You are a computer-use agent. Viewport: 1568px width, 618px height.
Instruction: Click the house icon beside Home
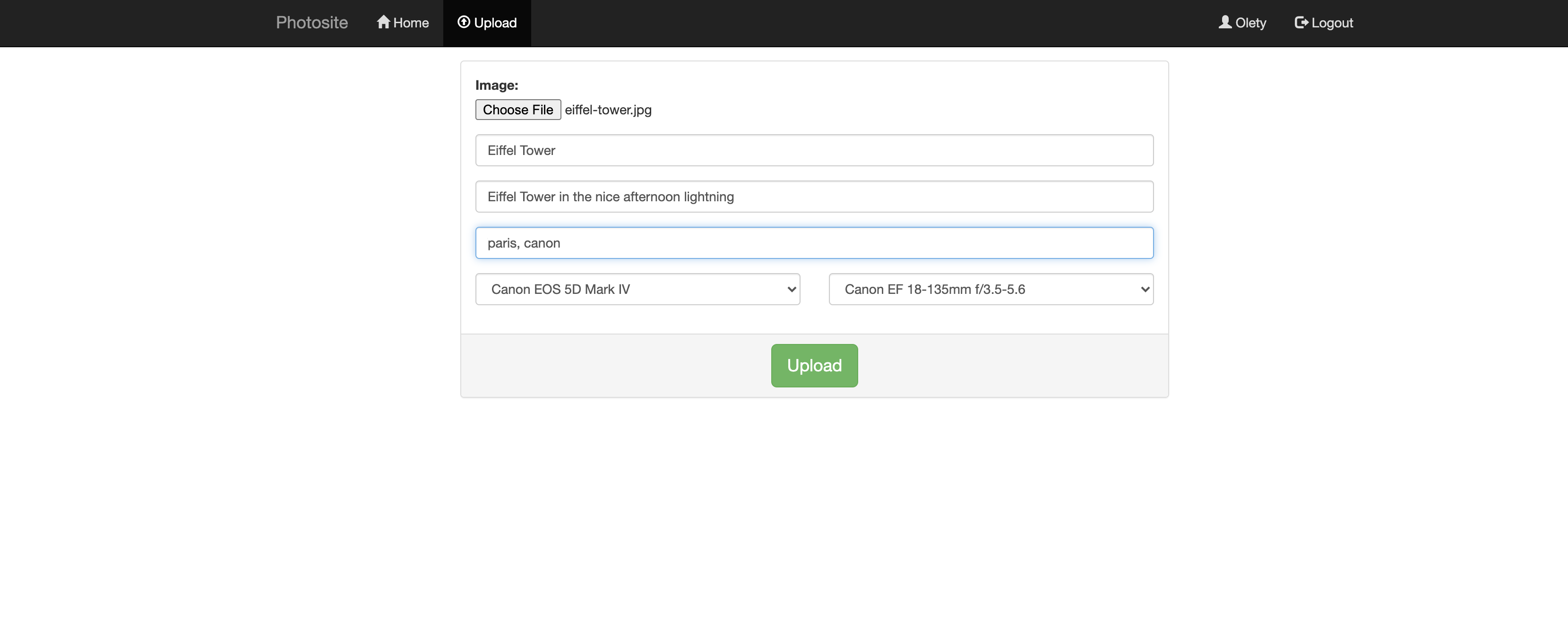[383, 22]
